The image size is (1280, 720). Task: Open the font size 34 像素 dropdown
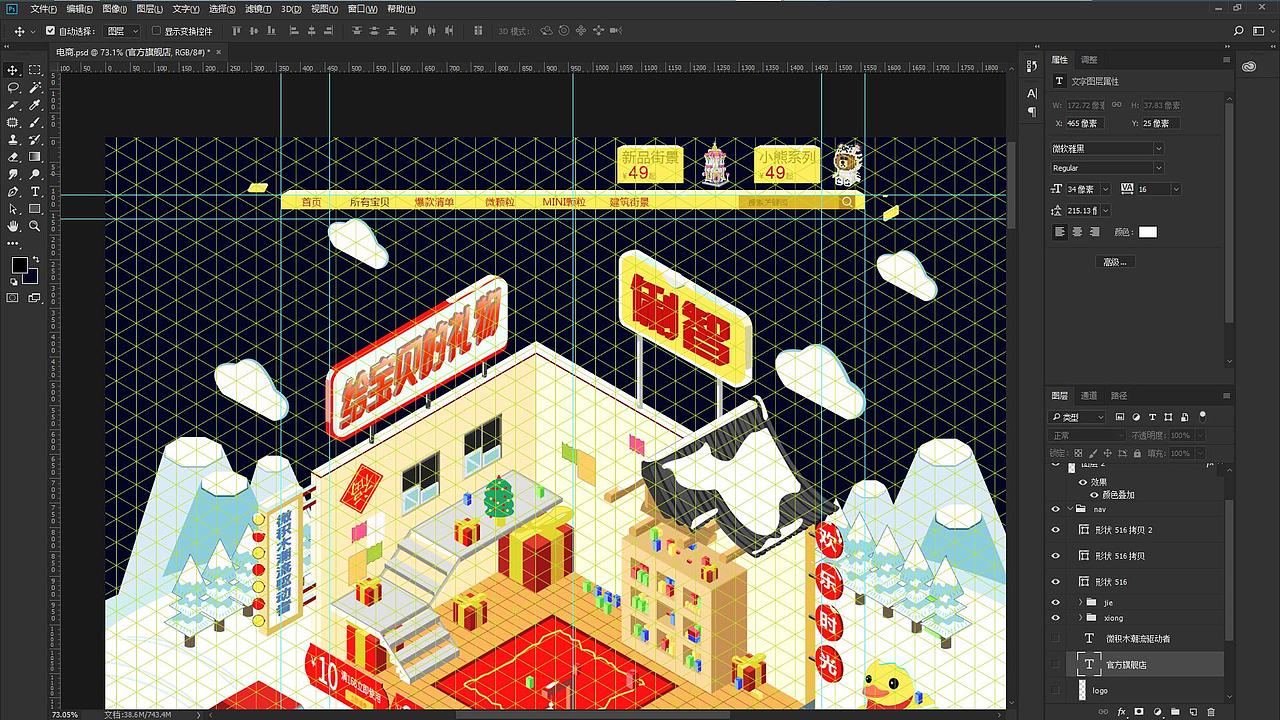(x=1105, y=189)
